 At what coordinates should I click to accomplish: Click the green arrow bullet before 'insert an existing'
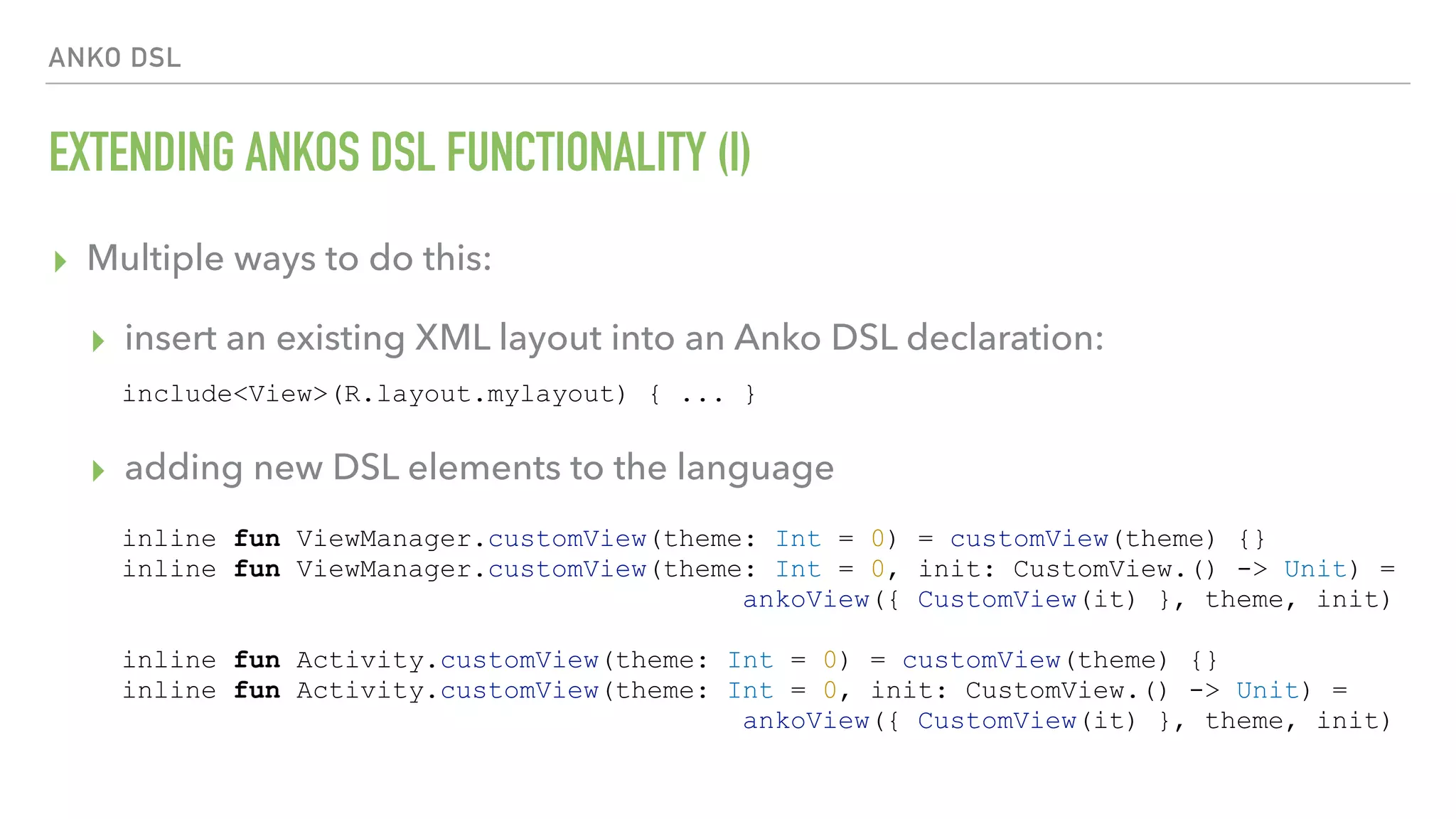pyautogui.click(x=98, y=341)
